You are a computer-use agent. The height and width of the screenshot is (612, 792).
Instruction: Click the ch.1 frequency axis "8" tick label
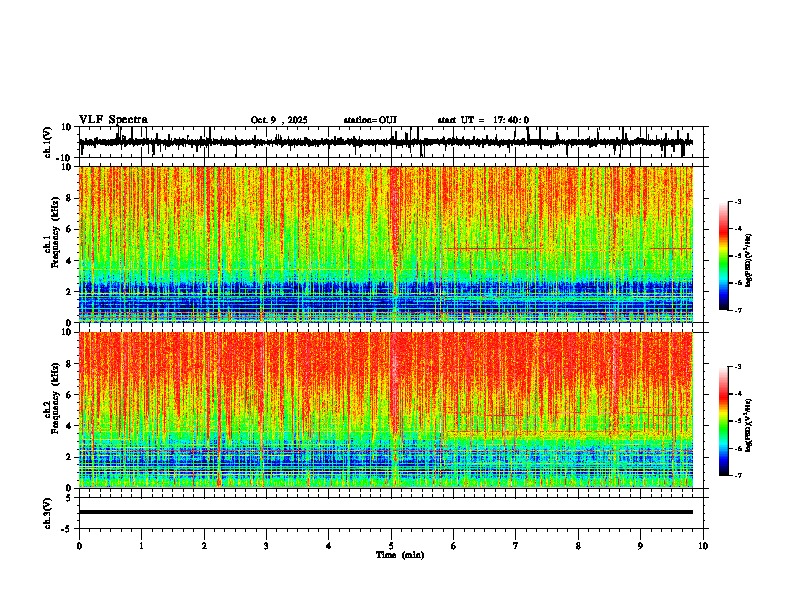coord(70,198)
